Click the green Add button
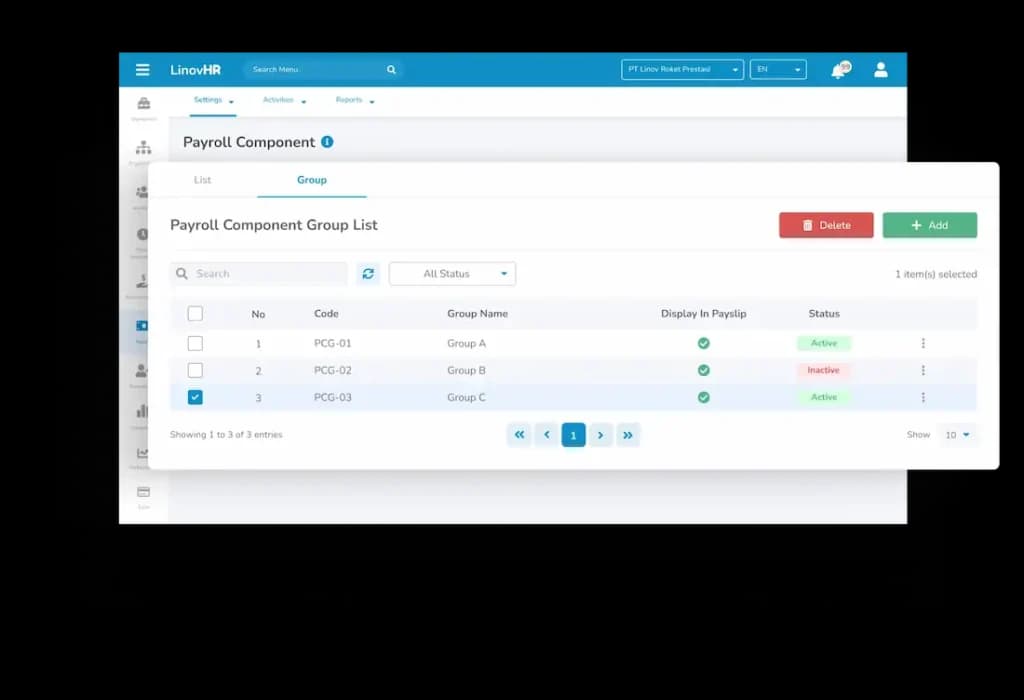Image resolution: width=1024 pixels, height=700 pixels. [930, 225]
